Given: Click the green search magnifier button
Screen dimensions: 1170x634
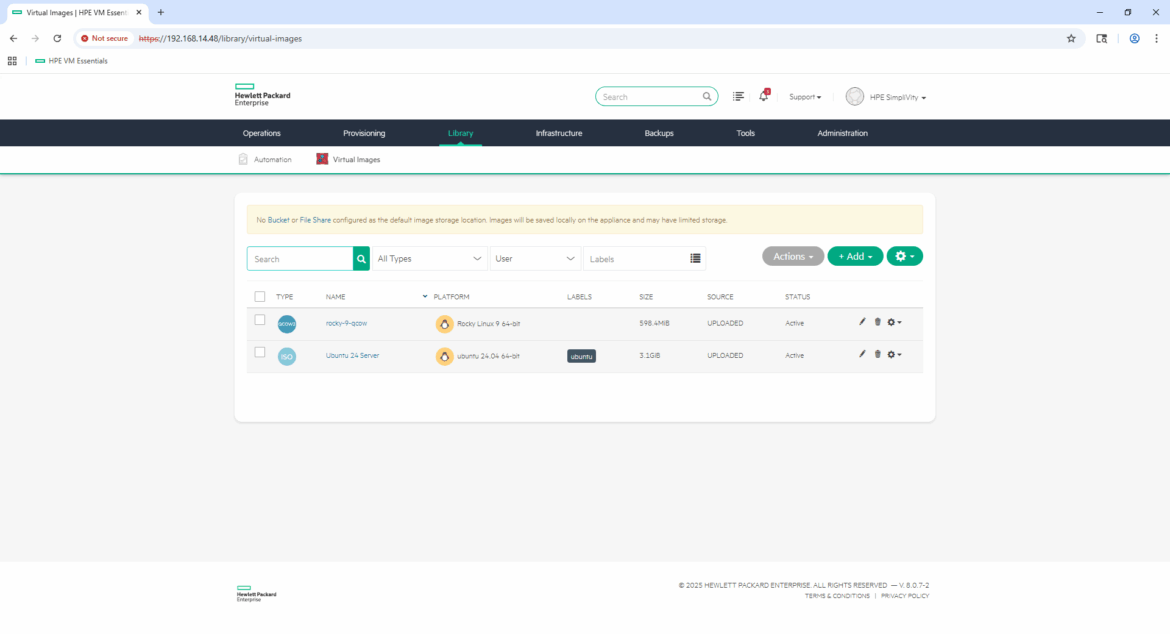Looking at the screenshot, I should tap(361, 259).
